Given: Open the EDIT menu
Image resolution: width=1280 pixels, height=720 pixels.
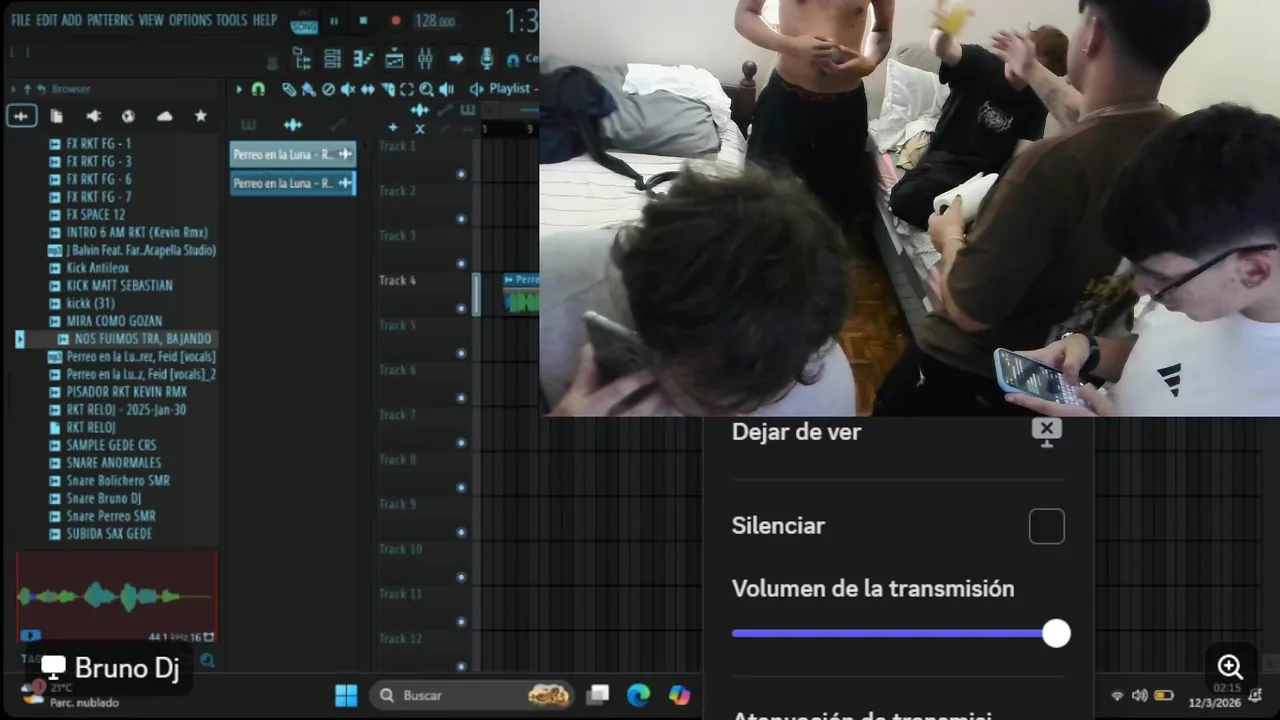Looking at the screenshot, I should click(x=47, y=20).
